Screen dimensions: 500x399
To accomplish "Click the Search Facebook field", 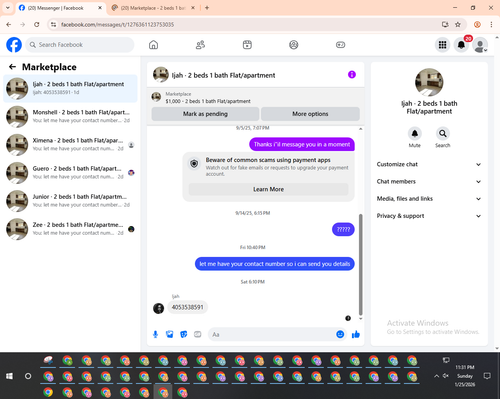I will click(80, 45).
